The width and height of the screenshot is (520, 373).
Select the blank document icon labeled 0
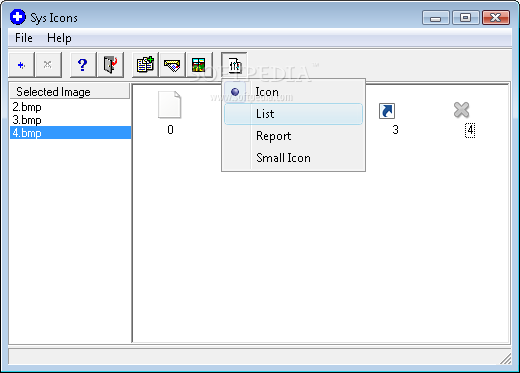point(170,105)
